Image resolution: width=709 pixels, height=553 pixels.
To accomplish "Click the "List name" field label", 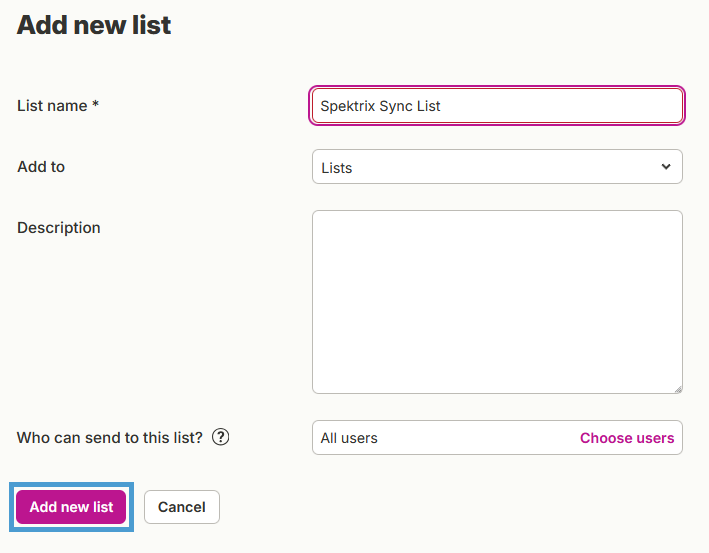I will [52, 105].
